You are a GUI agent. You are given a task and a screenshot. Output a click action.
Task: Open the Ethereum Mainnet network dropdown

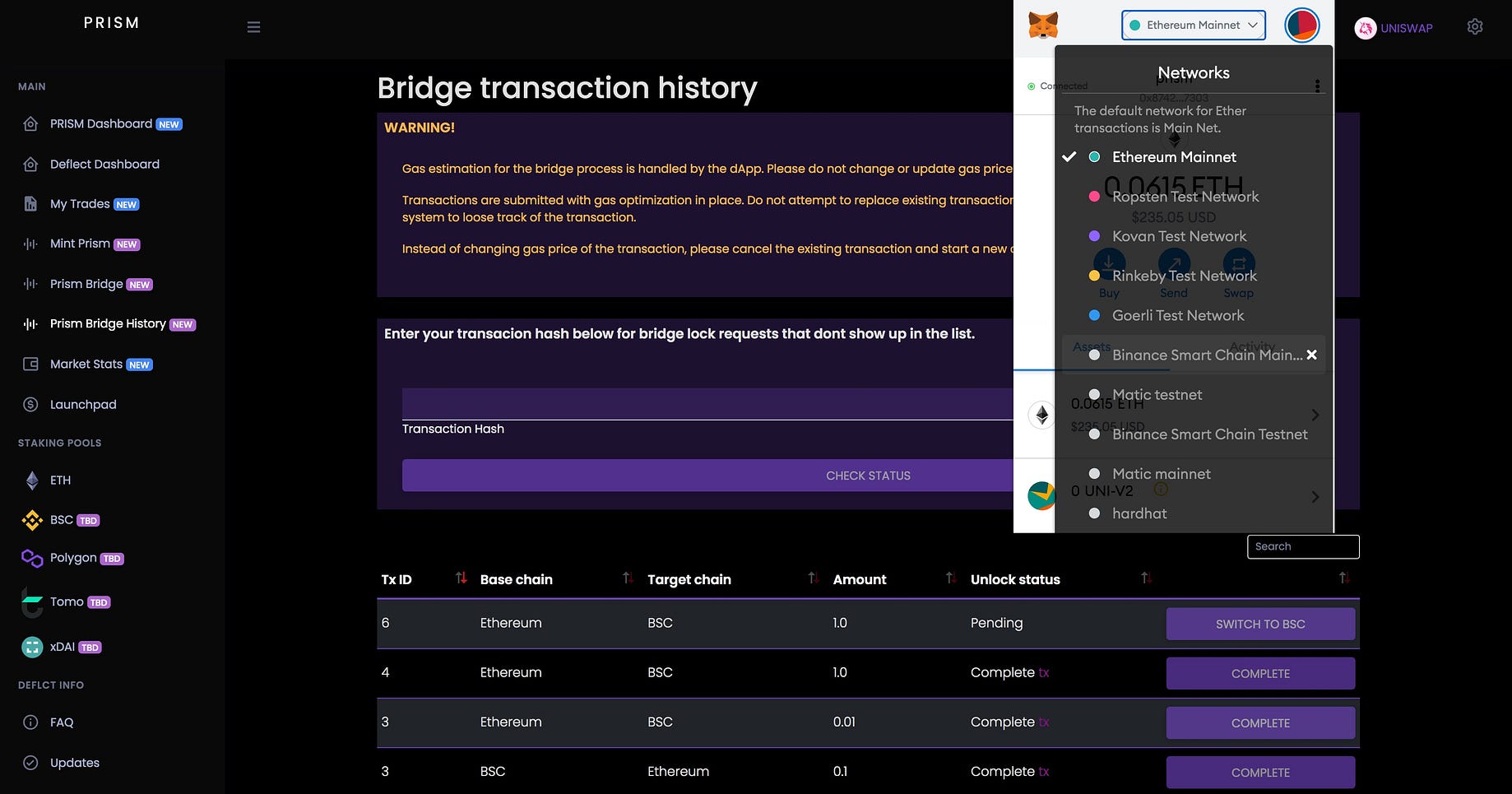tap(1193, 26)
